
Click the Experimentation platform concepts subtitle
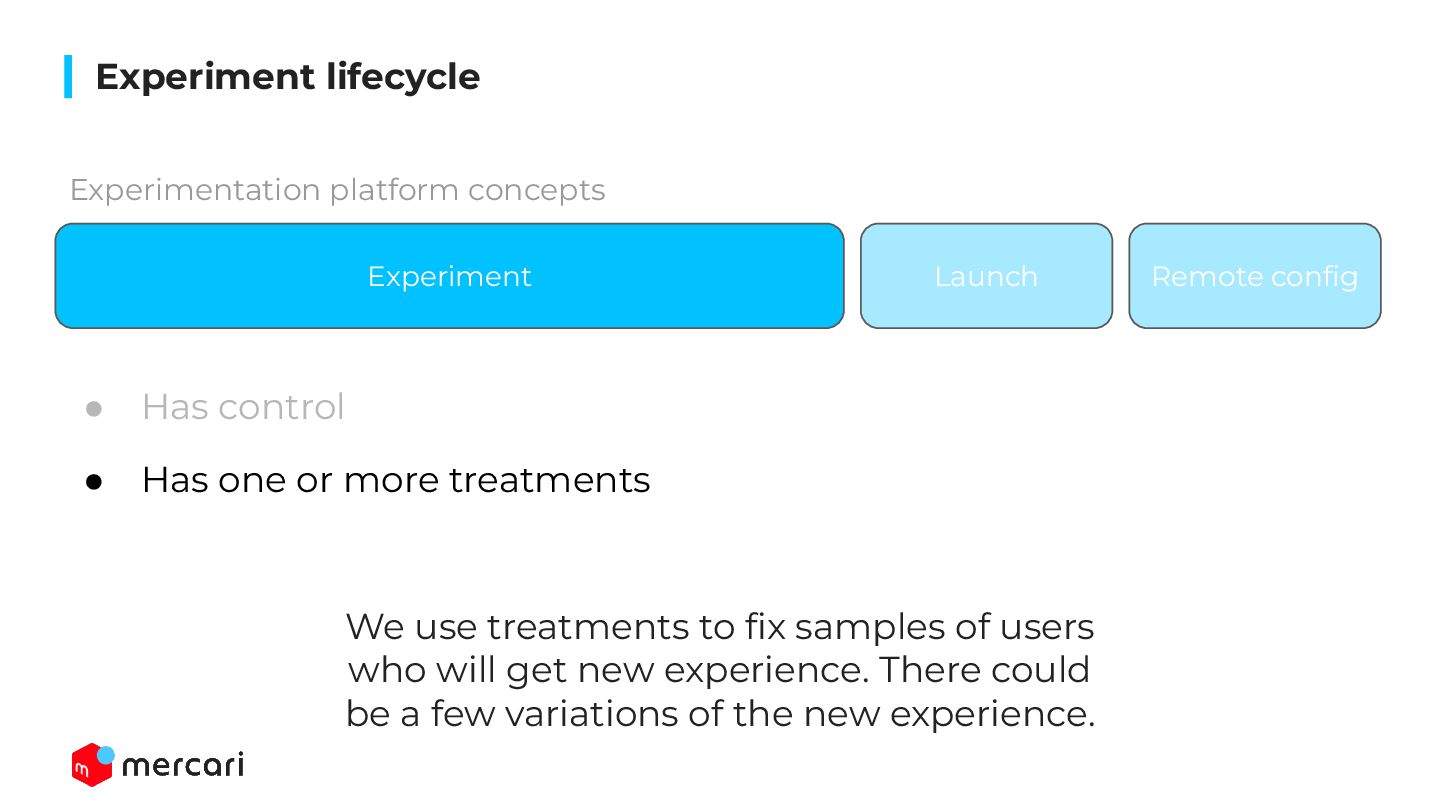[338, 190]
